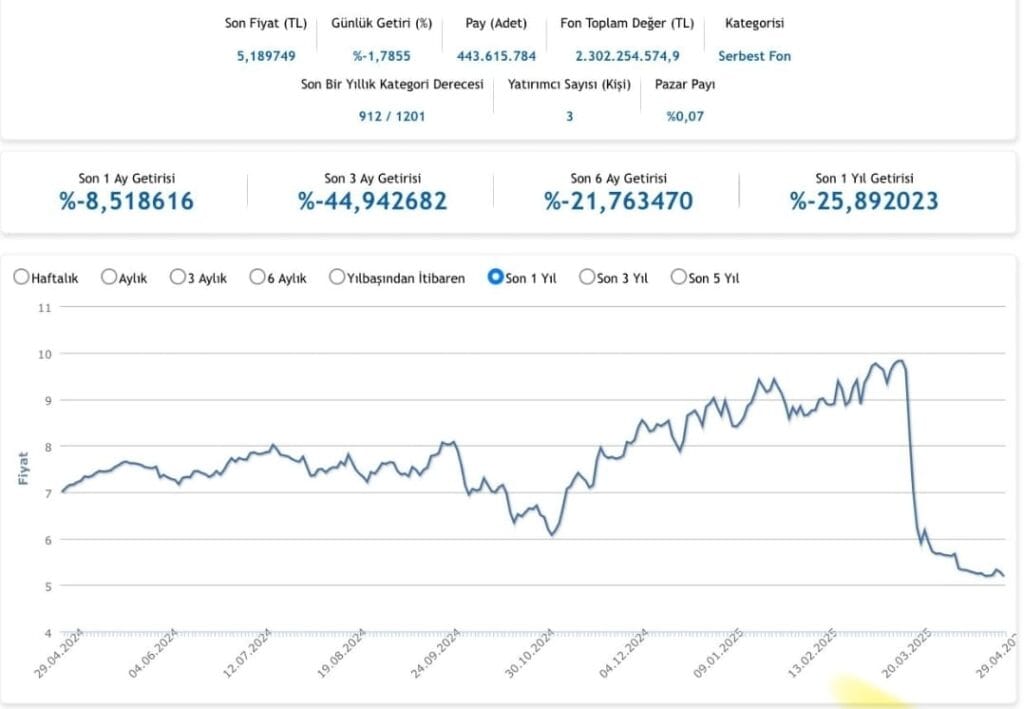Open the Serbest Fon category link
Screen dimensions: 1024x709
click(x=754, y=56)
